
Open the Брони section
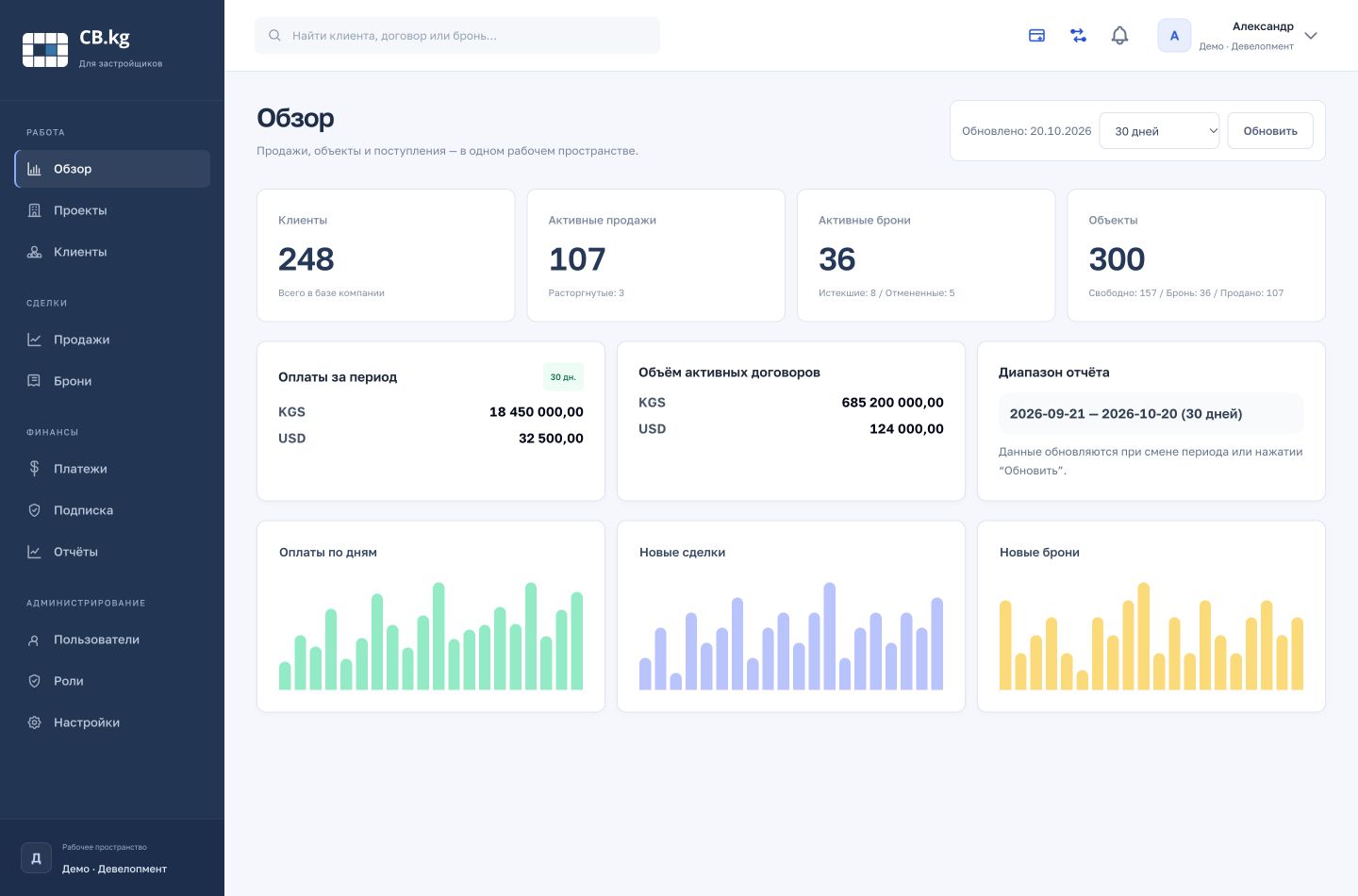[112, 381]
